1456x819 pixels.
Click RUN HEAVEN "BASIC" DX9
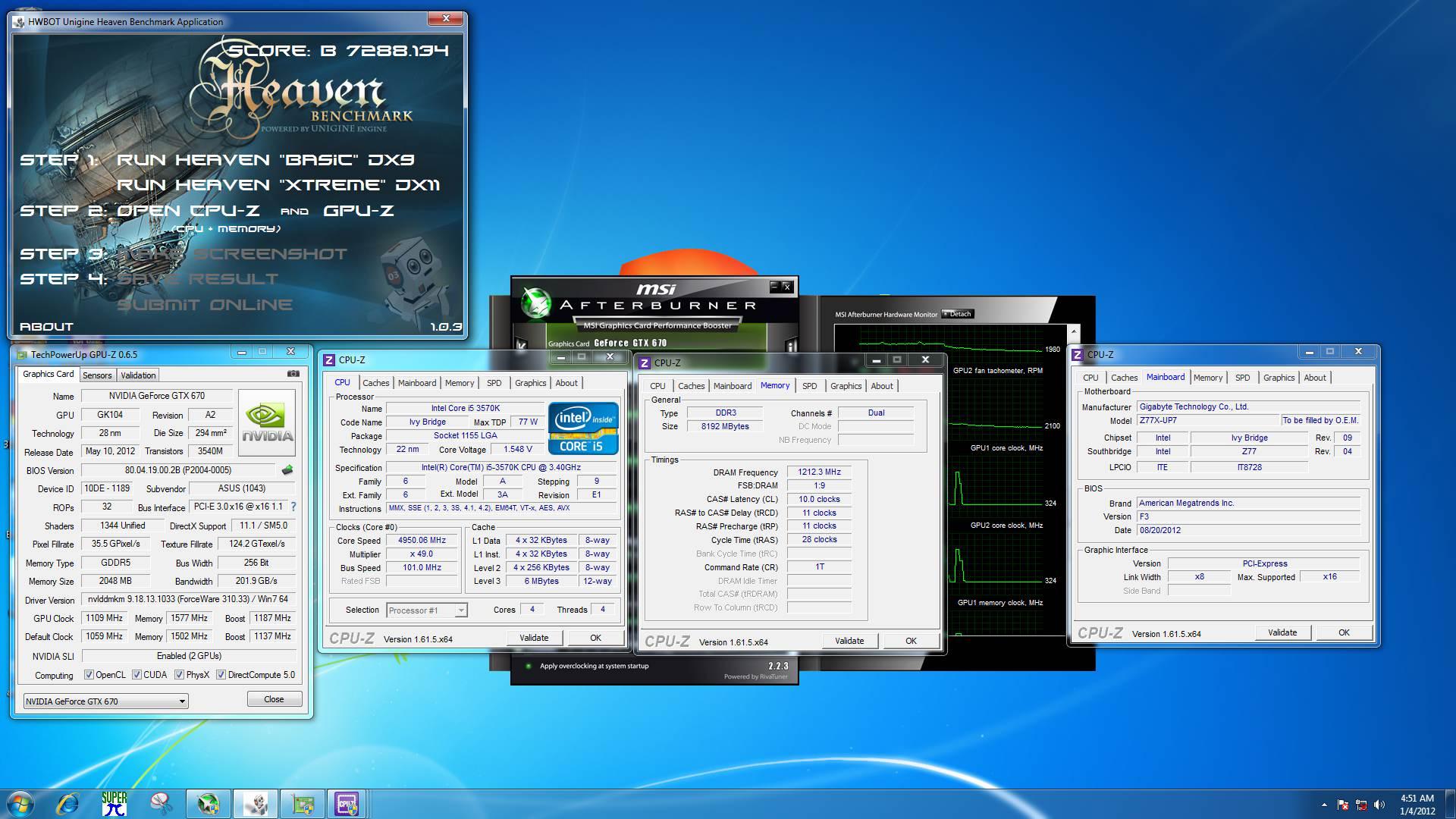(x=265, y=160)
